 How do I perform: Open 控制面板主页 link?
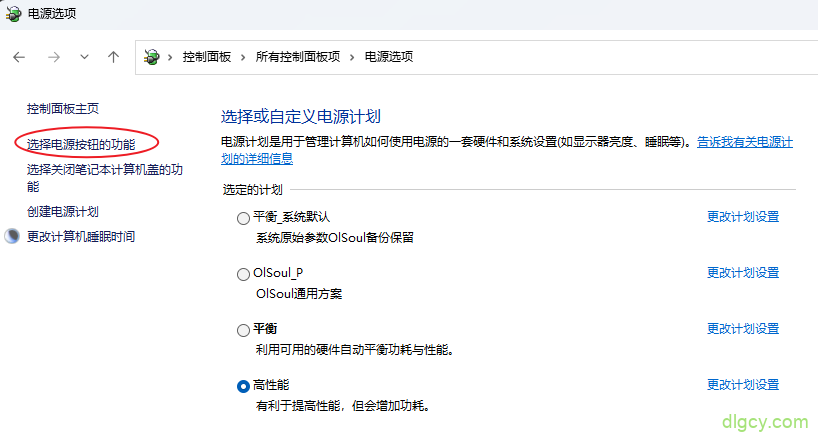point(63,108)
